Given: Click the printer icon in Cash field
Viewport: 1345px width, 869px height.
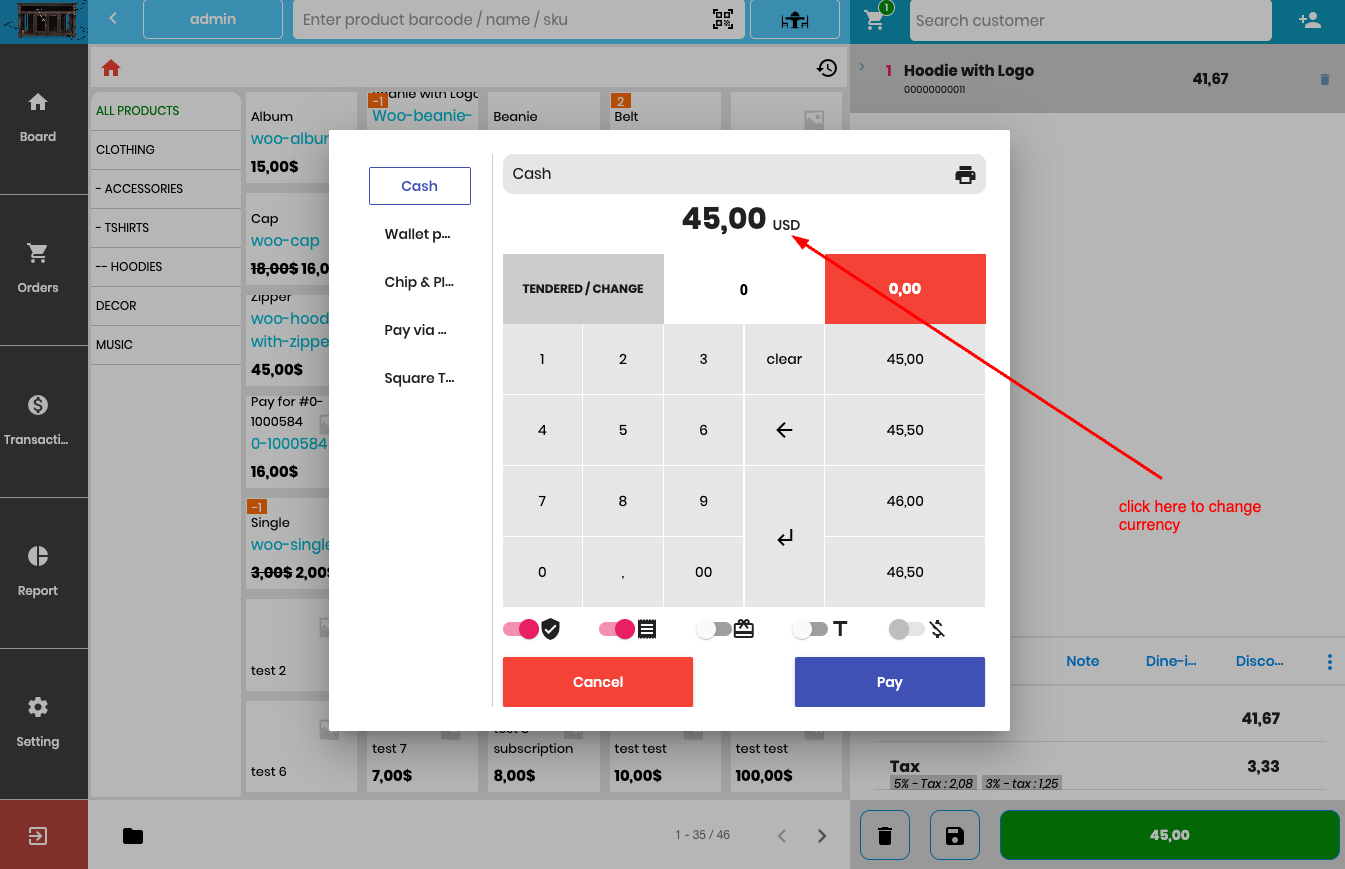Looking at the screenshot, I should [x=965, y=175].
